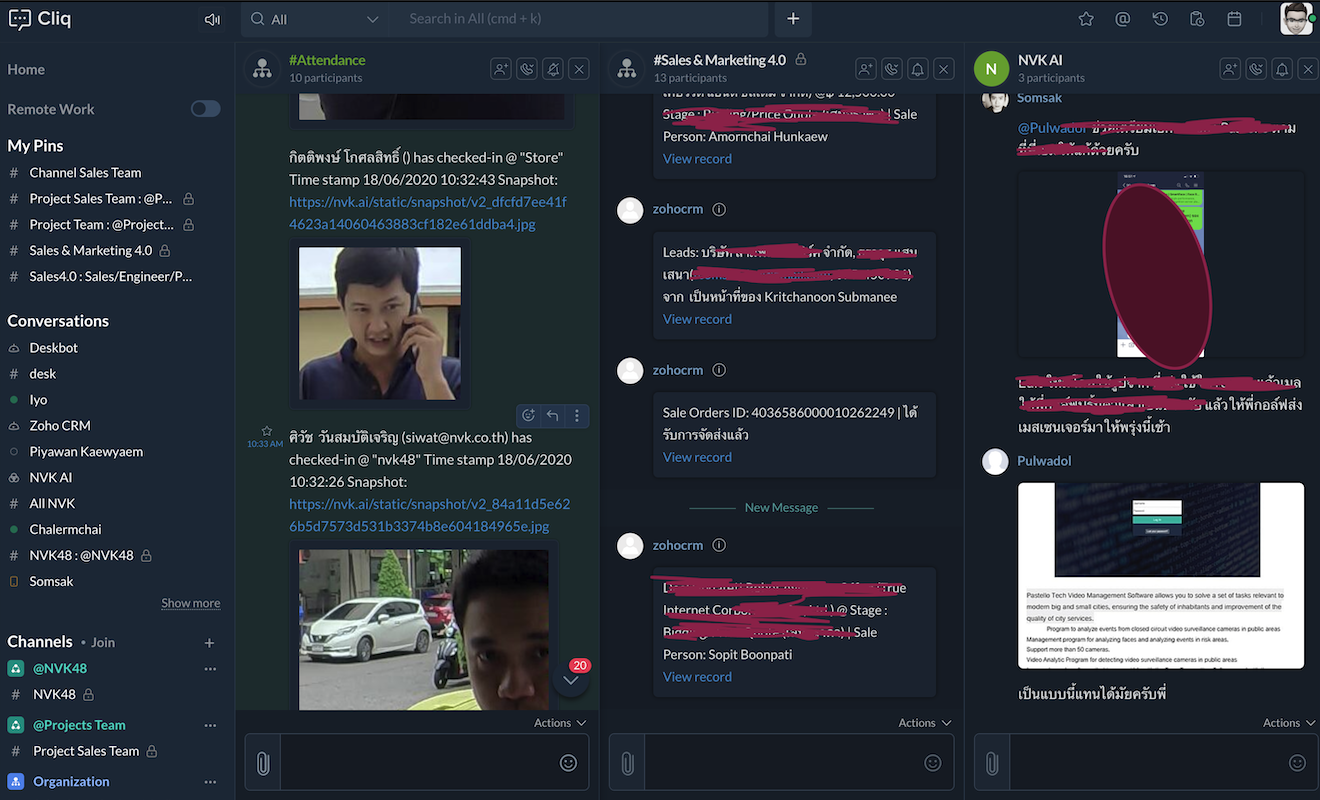Open options for @NVK48 team

(210, 669)
